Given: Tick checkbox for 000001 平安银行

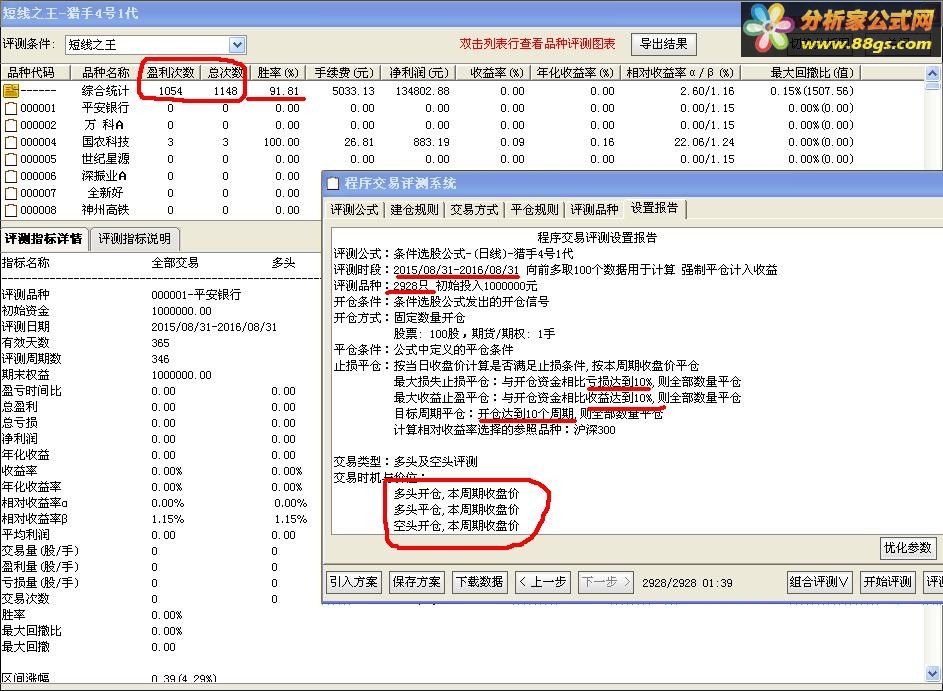Looking at the screenshot, I should coord(10,108).
